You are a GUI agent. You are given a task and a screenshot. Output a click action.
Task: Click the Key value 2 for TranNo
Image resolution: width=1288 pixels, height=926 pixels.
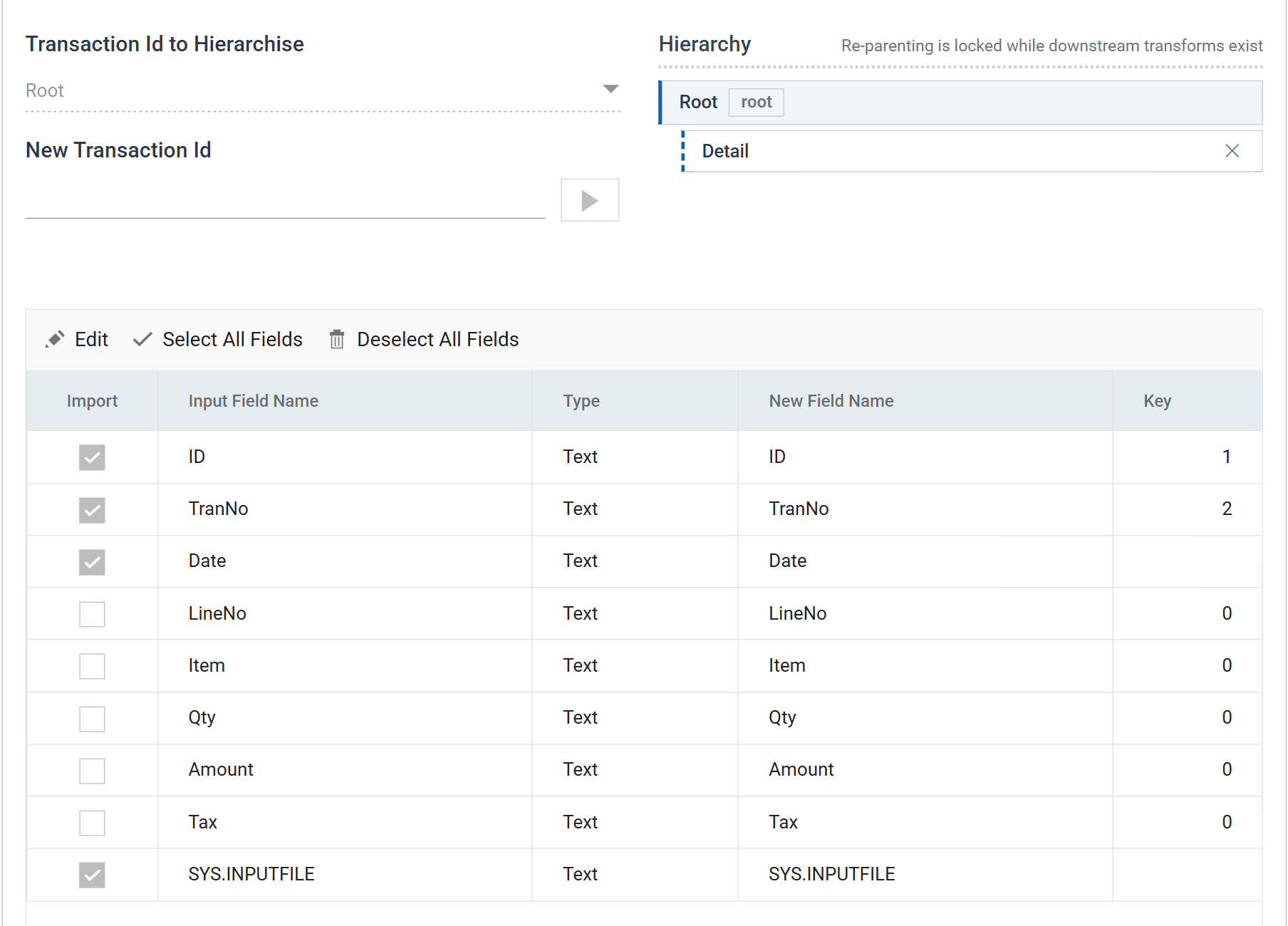1227,509
